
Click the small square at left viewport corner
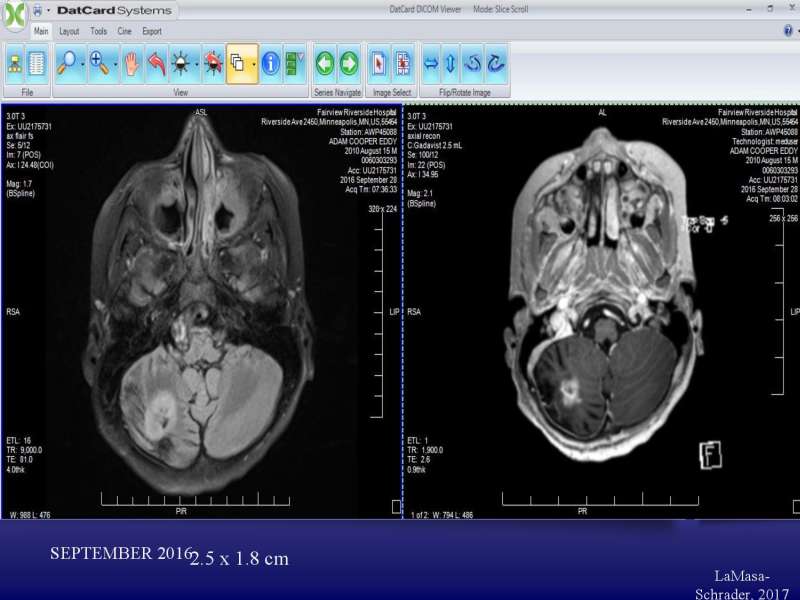[x=396, y=507]
